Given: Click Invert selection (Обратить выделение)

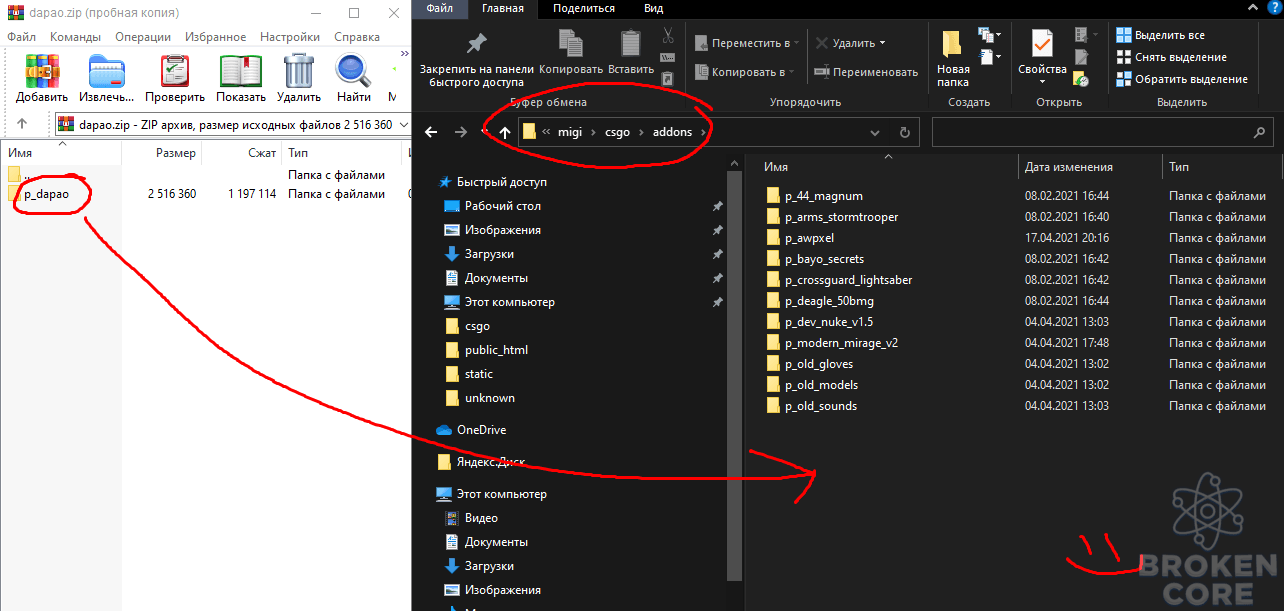Looking at the screenshot, I should 1182,79.
